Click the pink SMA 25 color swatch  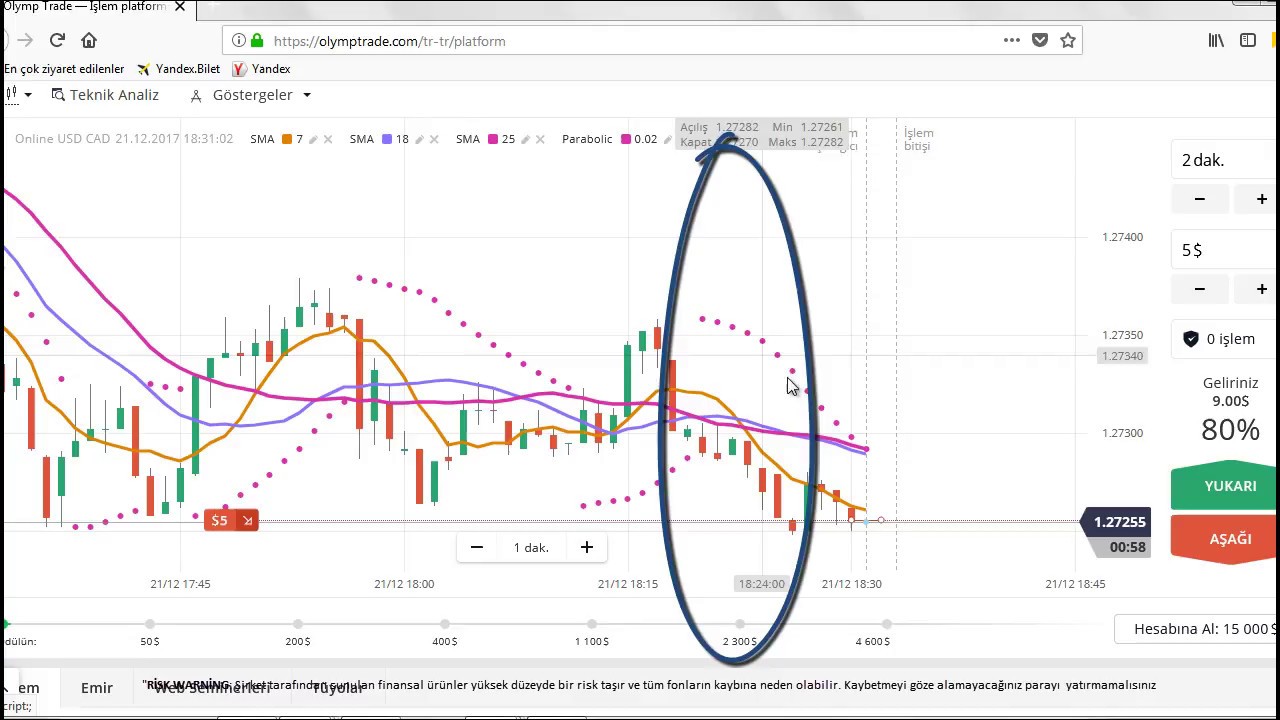[x=493, y=139]
